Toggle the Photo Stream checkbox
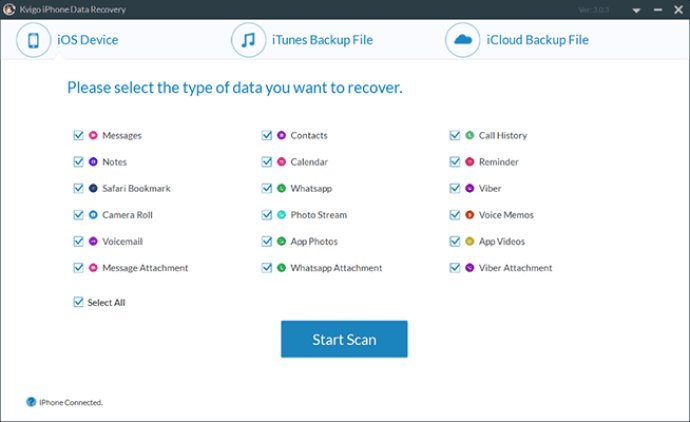This screenshot has height=422, width=690. (267, 215)
